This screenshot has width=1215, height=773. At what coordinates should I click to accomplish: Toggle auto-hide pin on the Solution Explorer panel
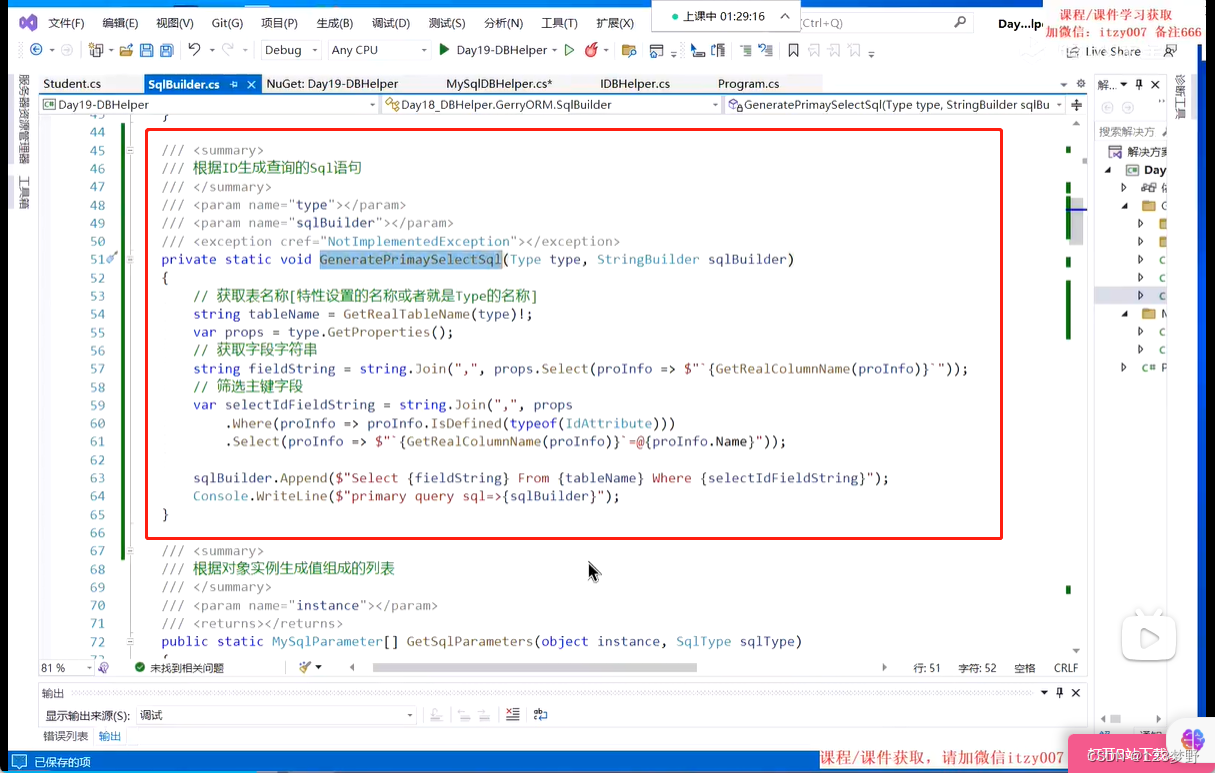click(1139, 84)
